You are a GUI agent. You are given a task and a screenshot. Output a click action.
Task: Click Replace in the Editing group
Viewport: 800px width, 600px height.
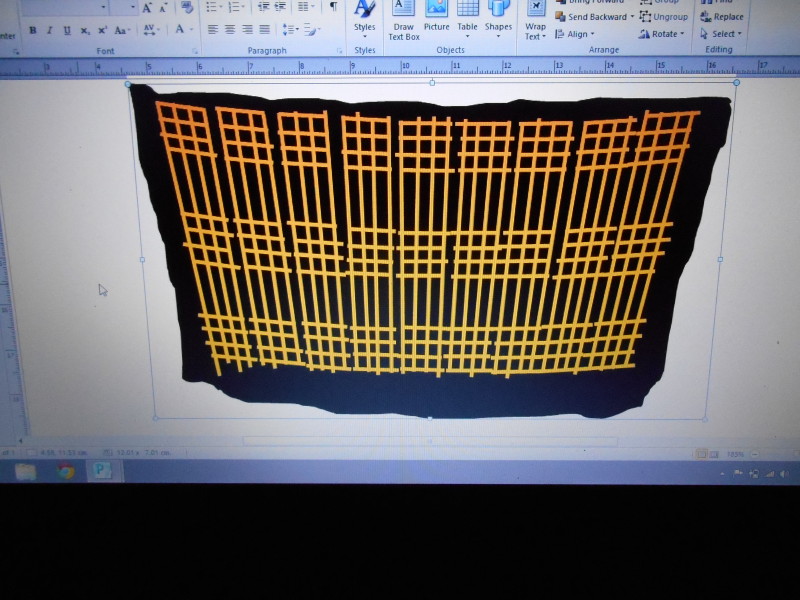pyautogui.click(x=722, y=17)
